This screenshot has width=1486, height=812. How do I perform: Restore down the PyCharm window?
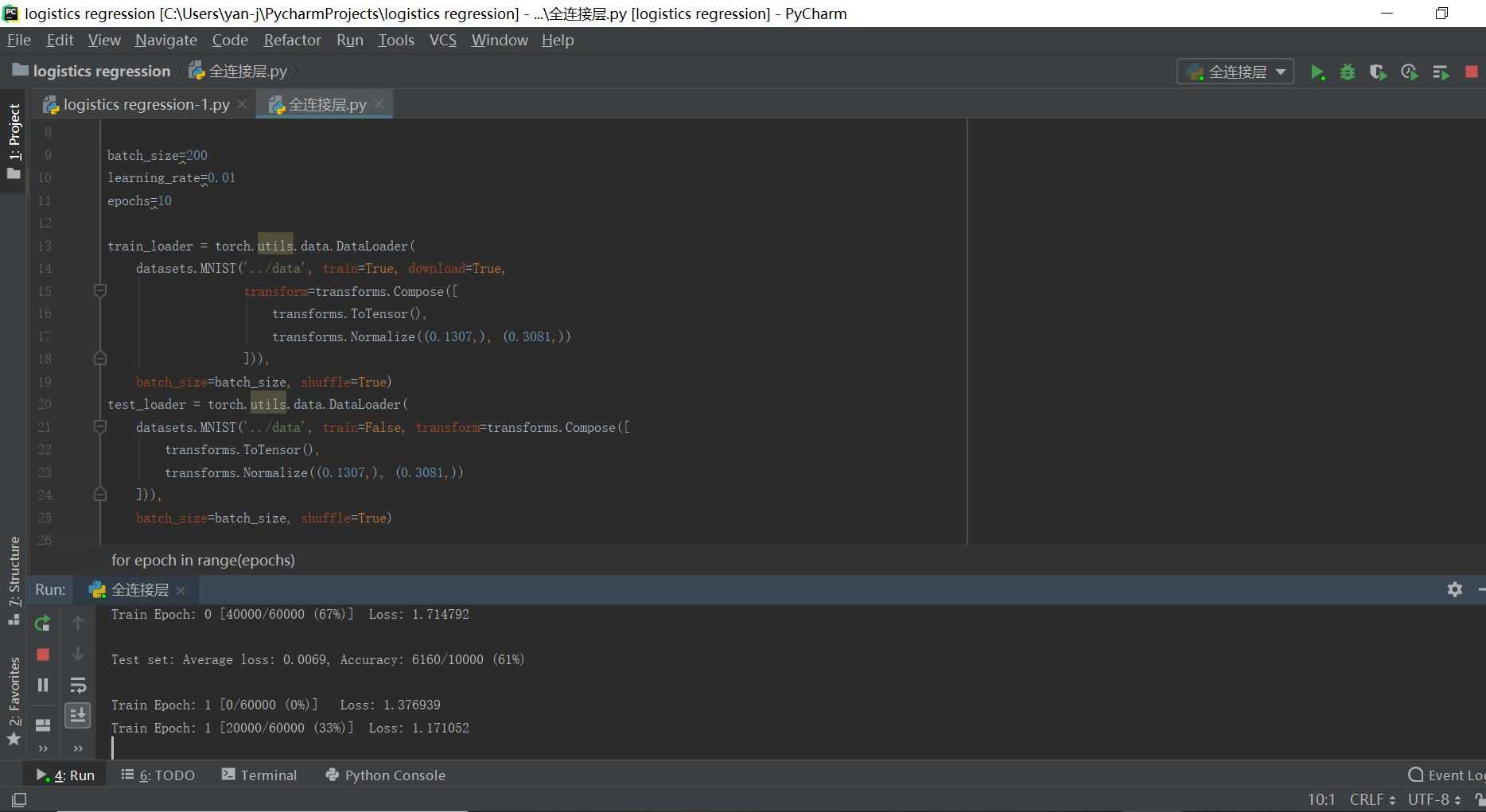point(1441,14)
